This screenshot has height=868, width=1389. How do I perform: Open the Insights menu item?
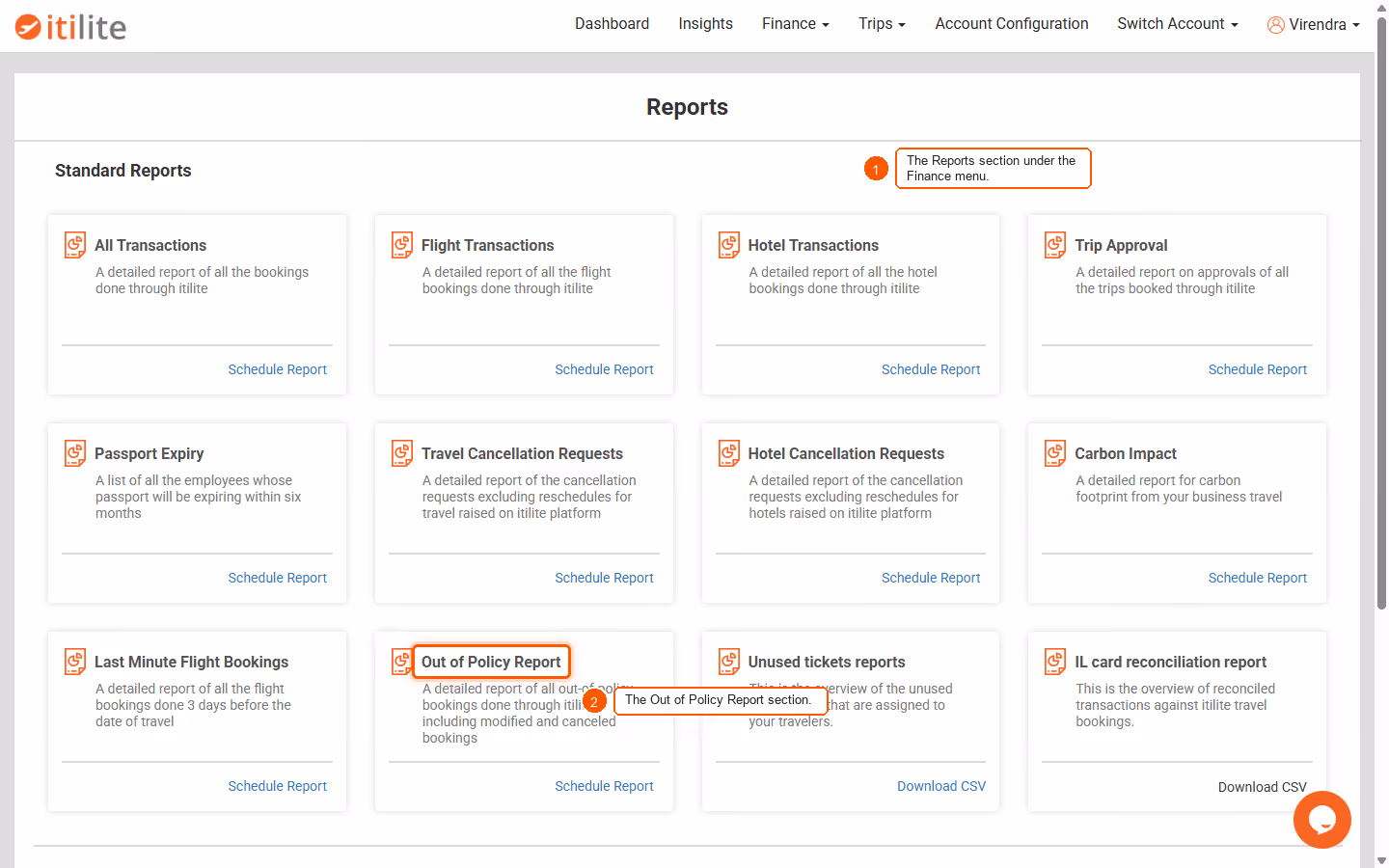705,24
